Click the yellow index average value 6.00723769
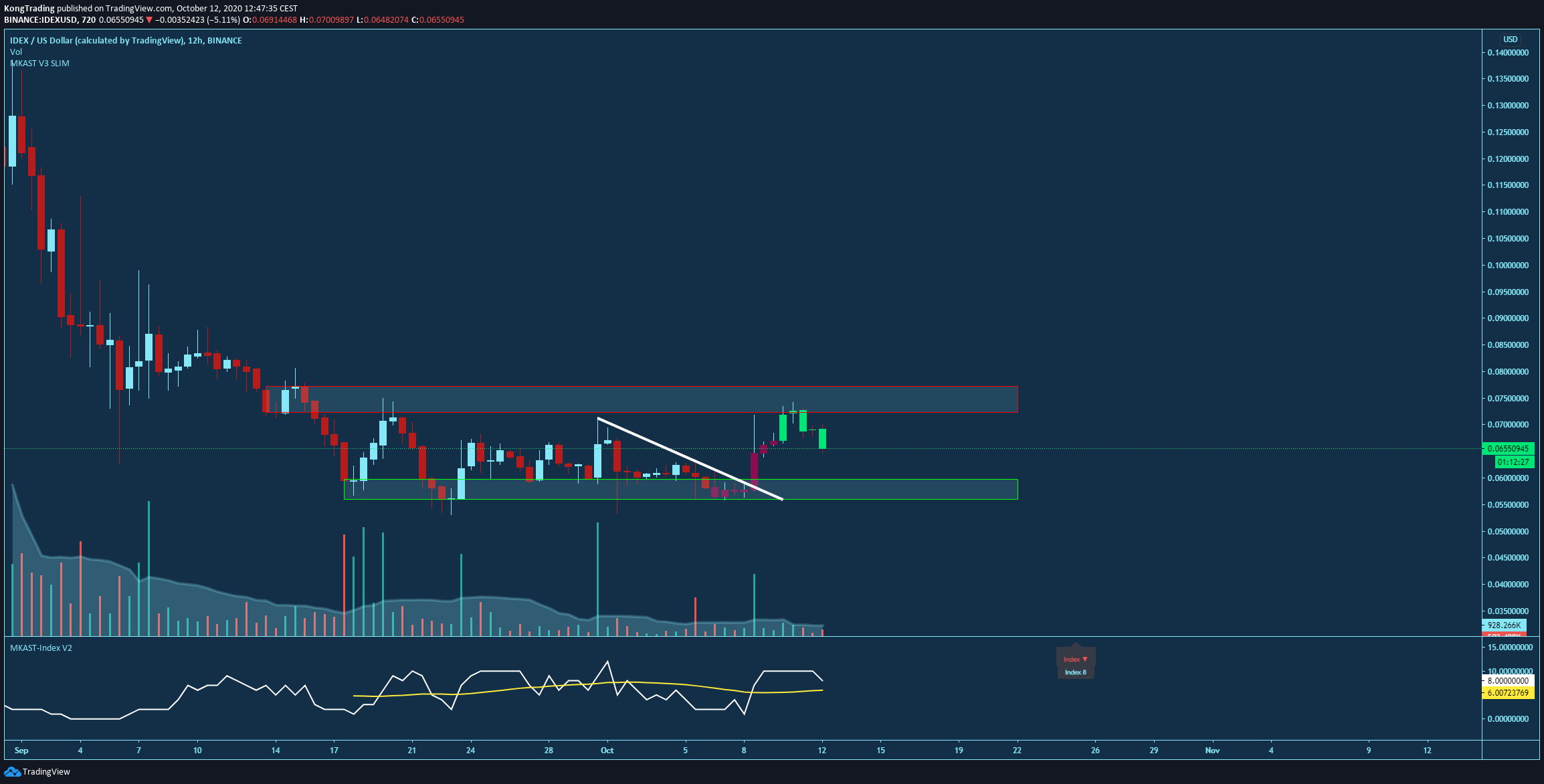 pos(1508,693)
